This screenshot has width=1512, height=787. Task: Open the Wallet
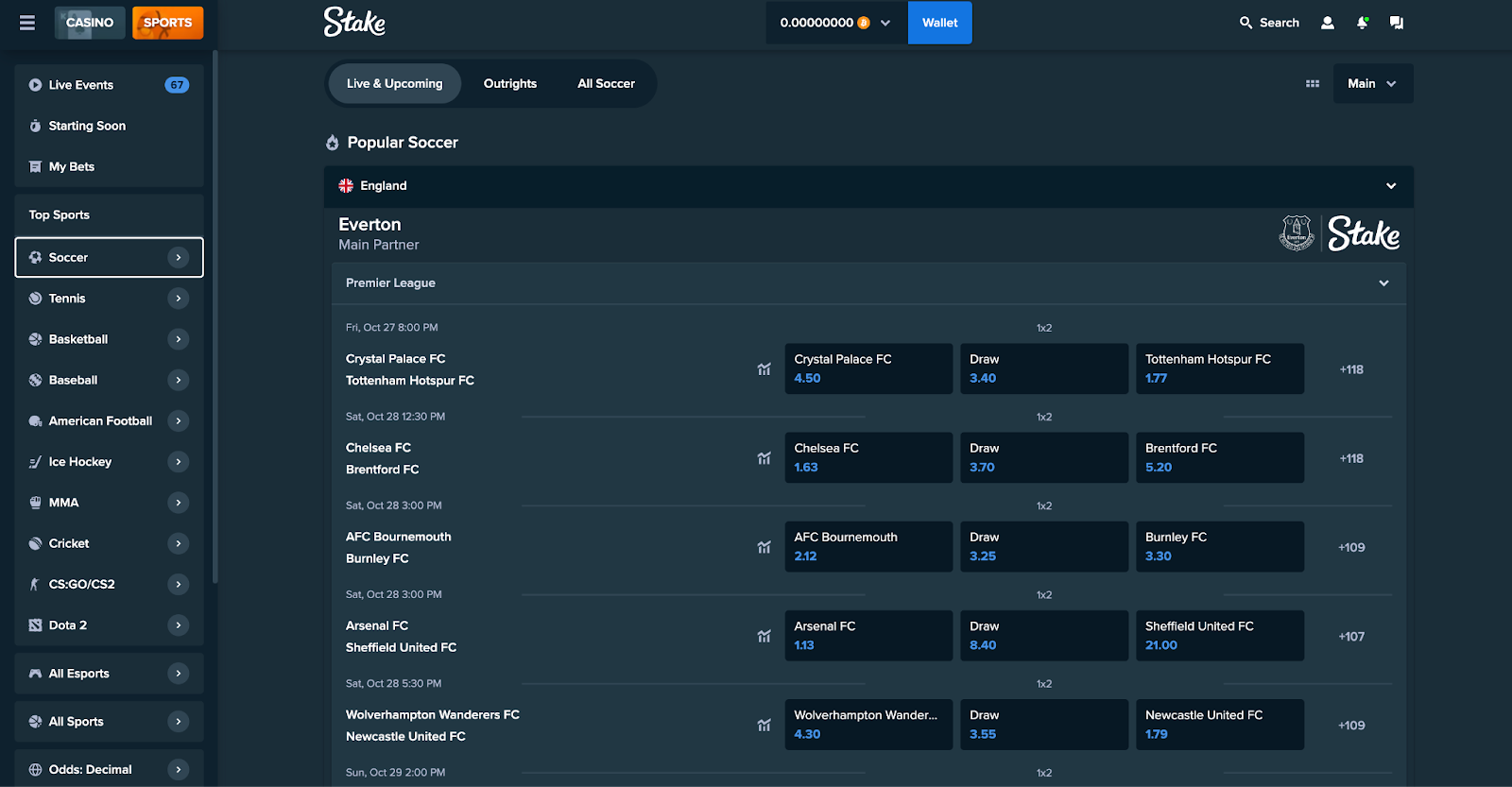(x=940, y=23)
